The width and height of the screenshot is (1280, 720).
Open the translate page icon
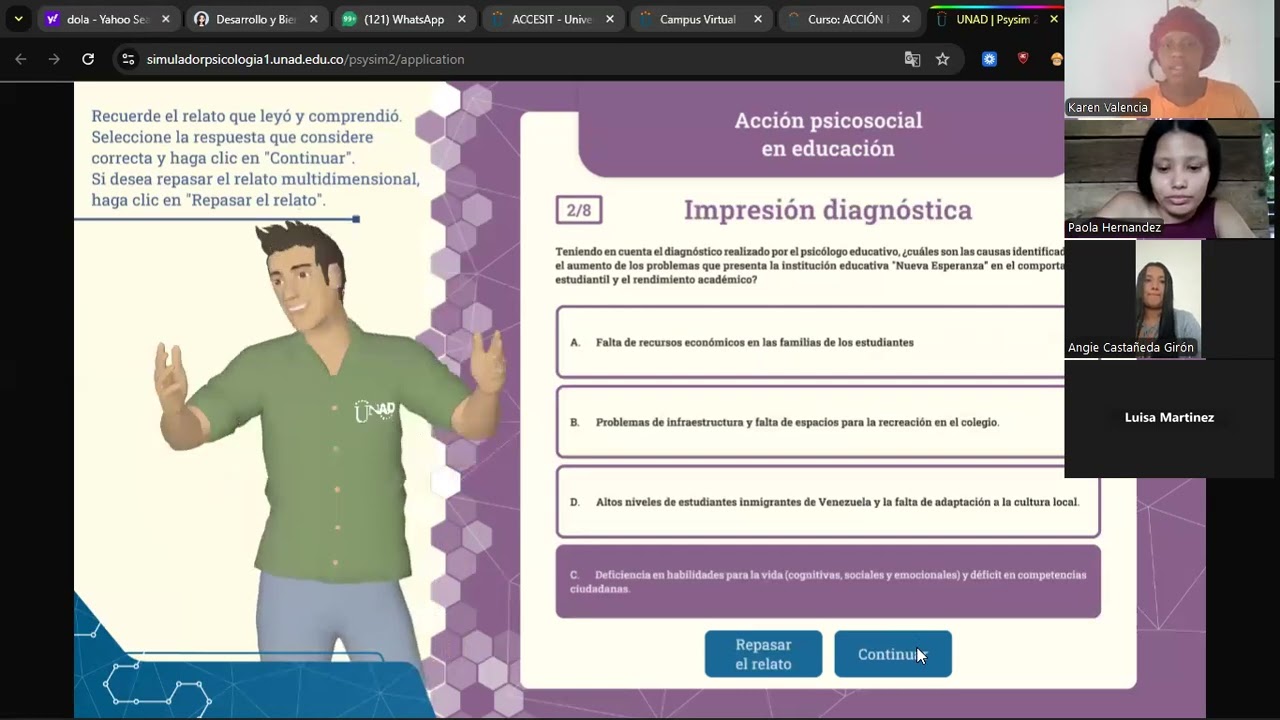912,59
